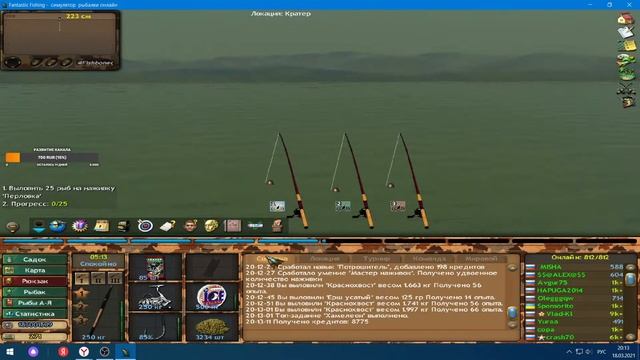Switch to the Мировой chat tab
The width and height of the screenshot is (640, 360).
click(x=481, y=258)
